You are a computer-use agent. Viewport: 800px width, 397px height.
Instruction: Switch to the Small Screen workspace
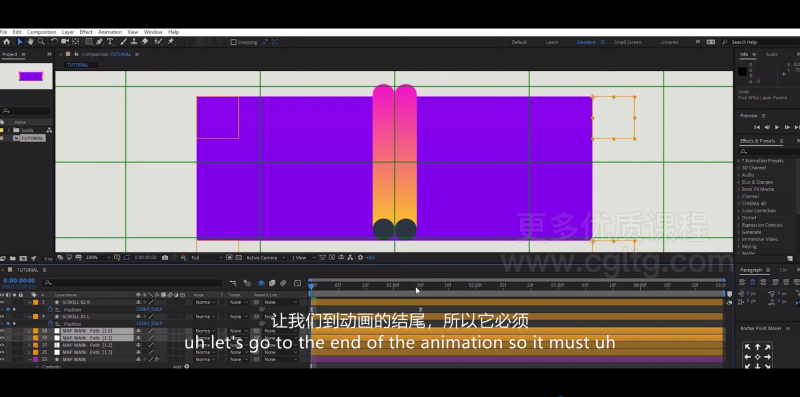(627, 42)
